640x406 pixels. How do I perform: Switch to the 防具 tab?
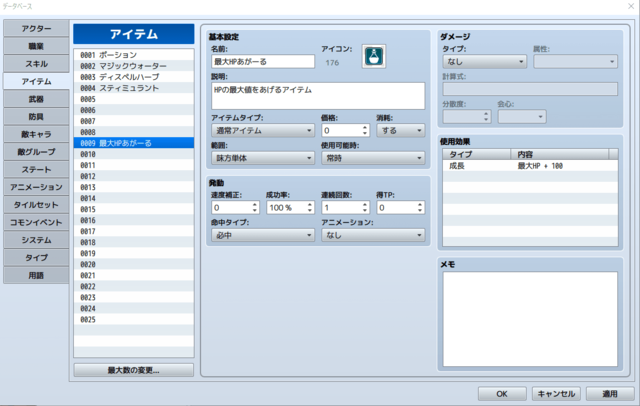tap(36, 117)
